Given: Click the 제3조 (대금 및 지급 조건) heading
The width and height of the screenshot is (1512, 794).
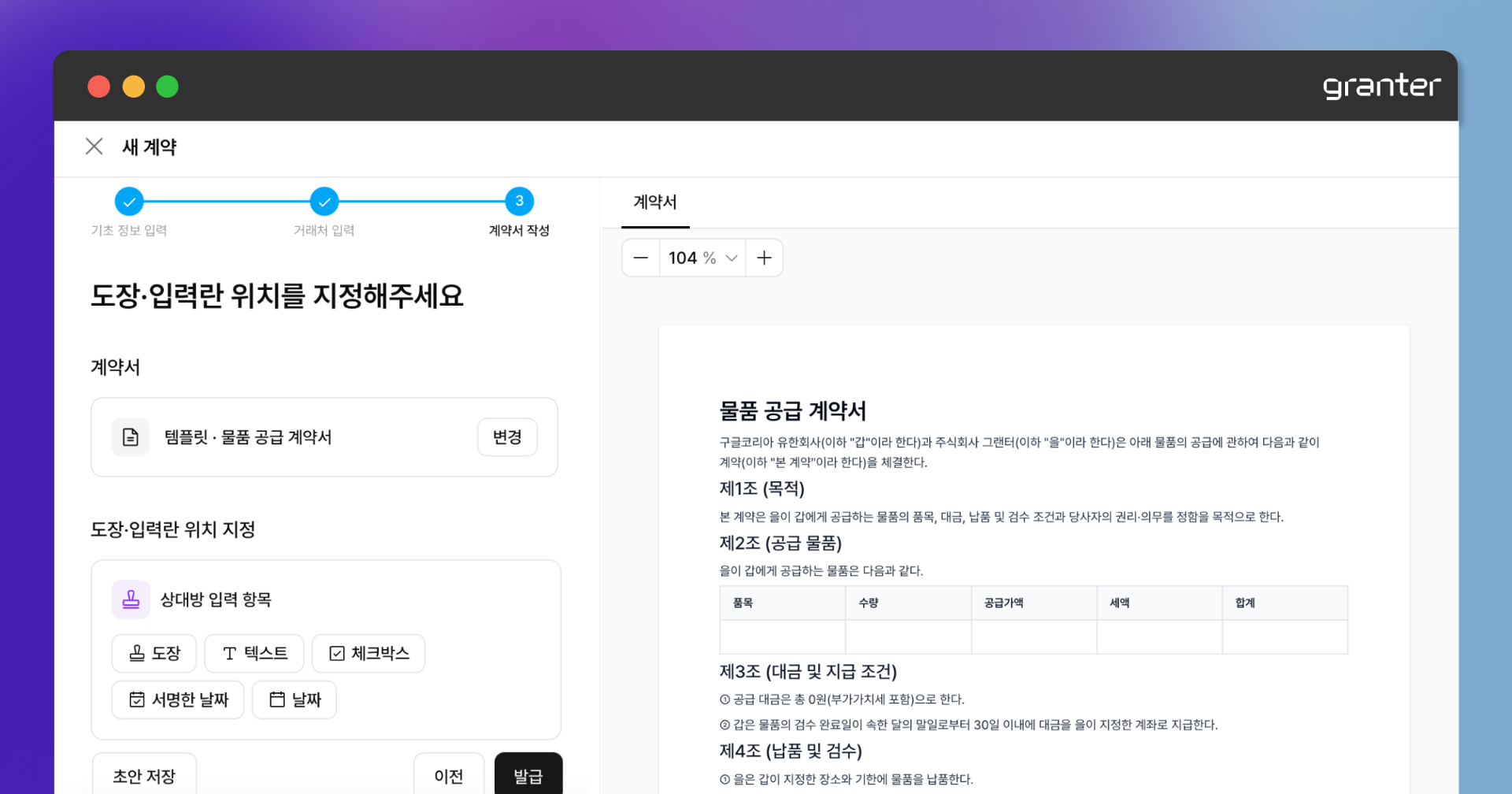Looking at the screenshot, I should point(808,671).
